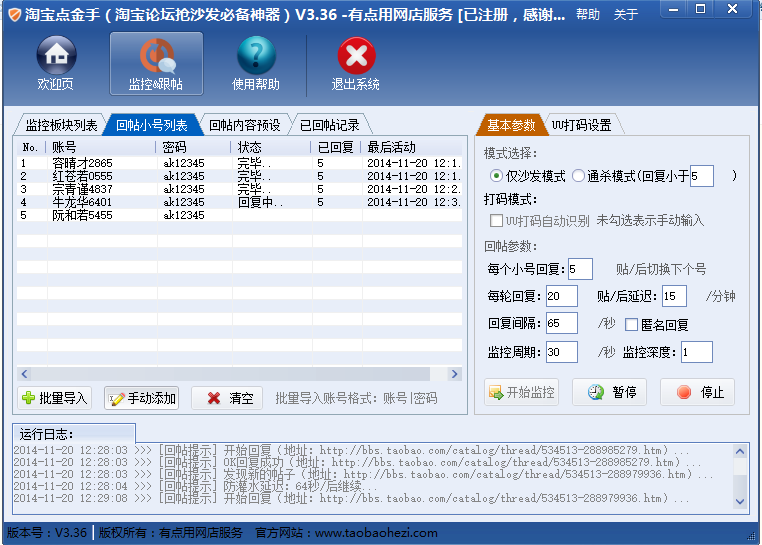Open 已回帖记录 tab
762x545 pixels.
point(329,125)
